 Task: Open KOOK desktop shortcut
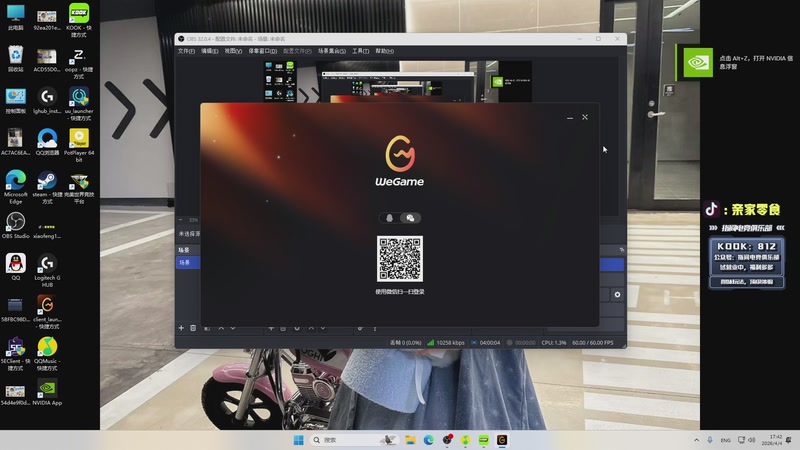click(x=79, y=20)
